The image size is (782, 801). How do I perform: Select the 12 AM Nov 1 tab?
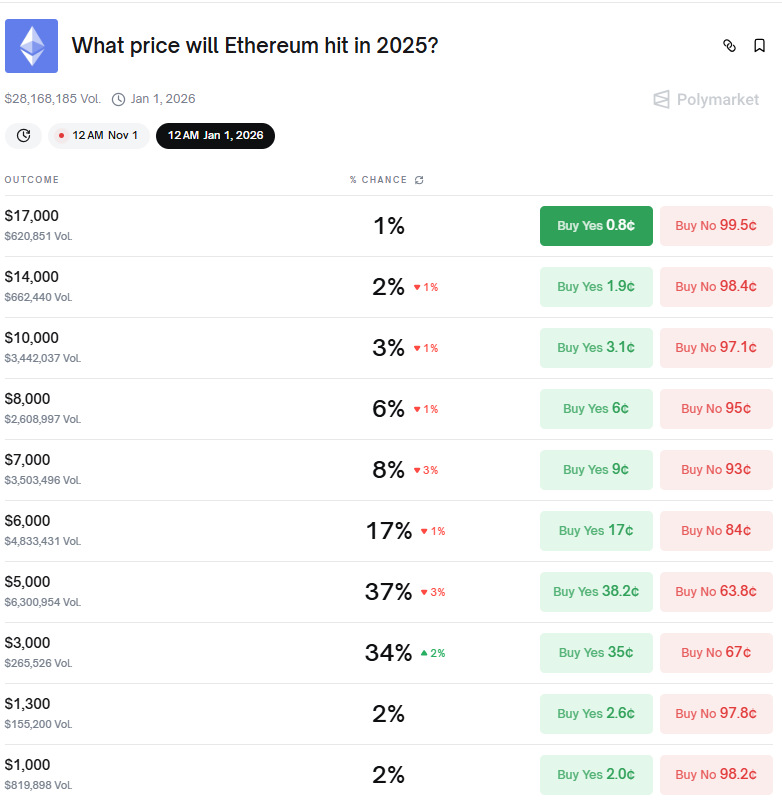99,135
